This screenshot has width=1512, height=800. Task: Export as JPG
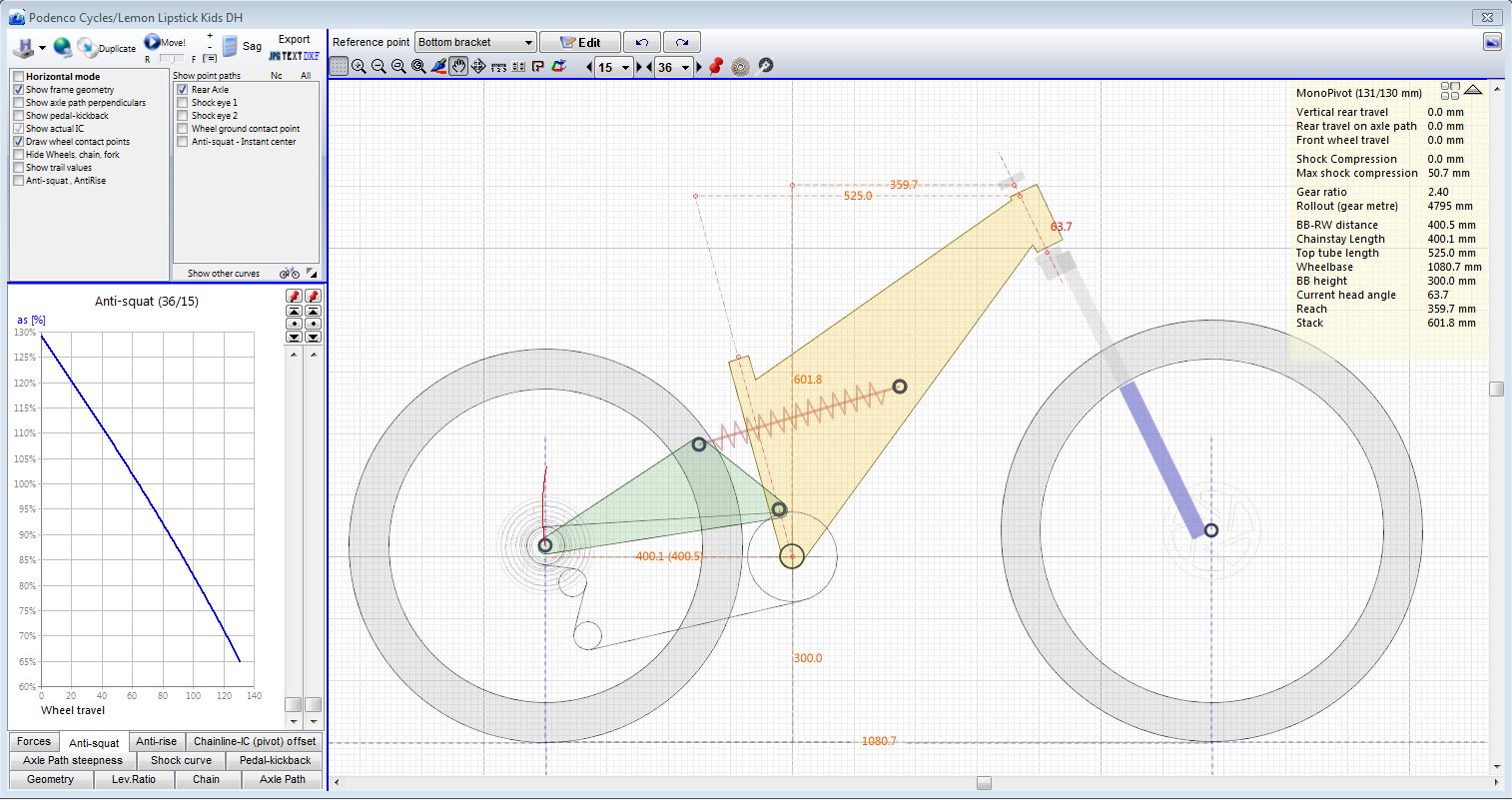(274, 56)
